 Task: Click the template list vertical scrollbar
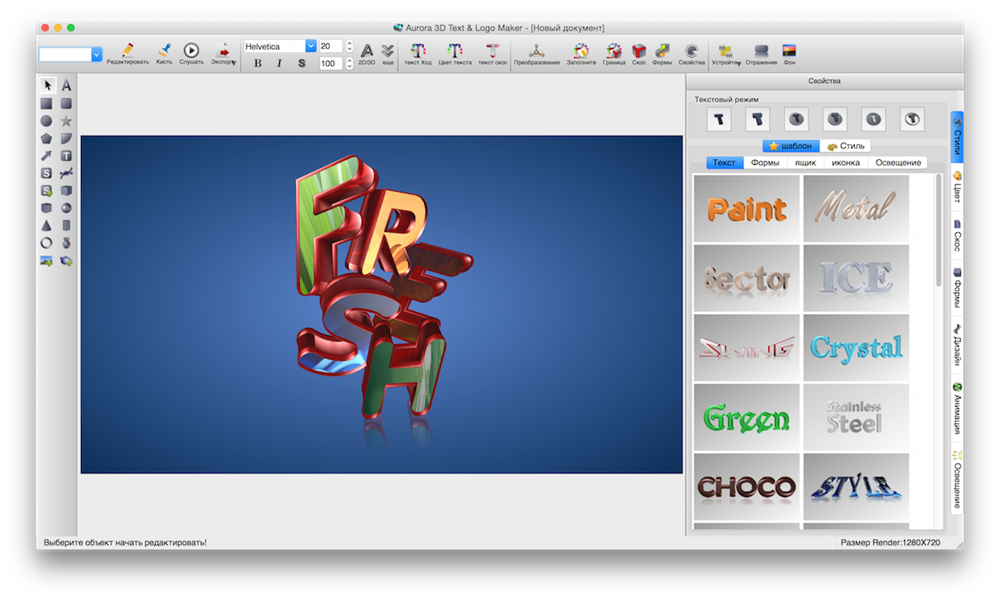(x=938, y=230)
